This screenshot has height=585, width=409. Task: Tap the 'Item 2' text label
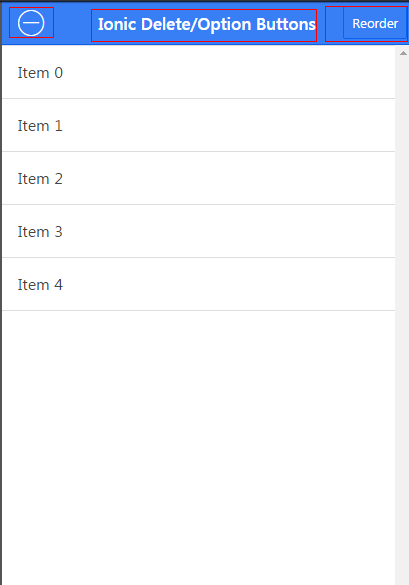[x=40, y=179]
